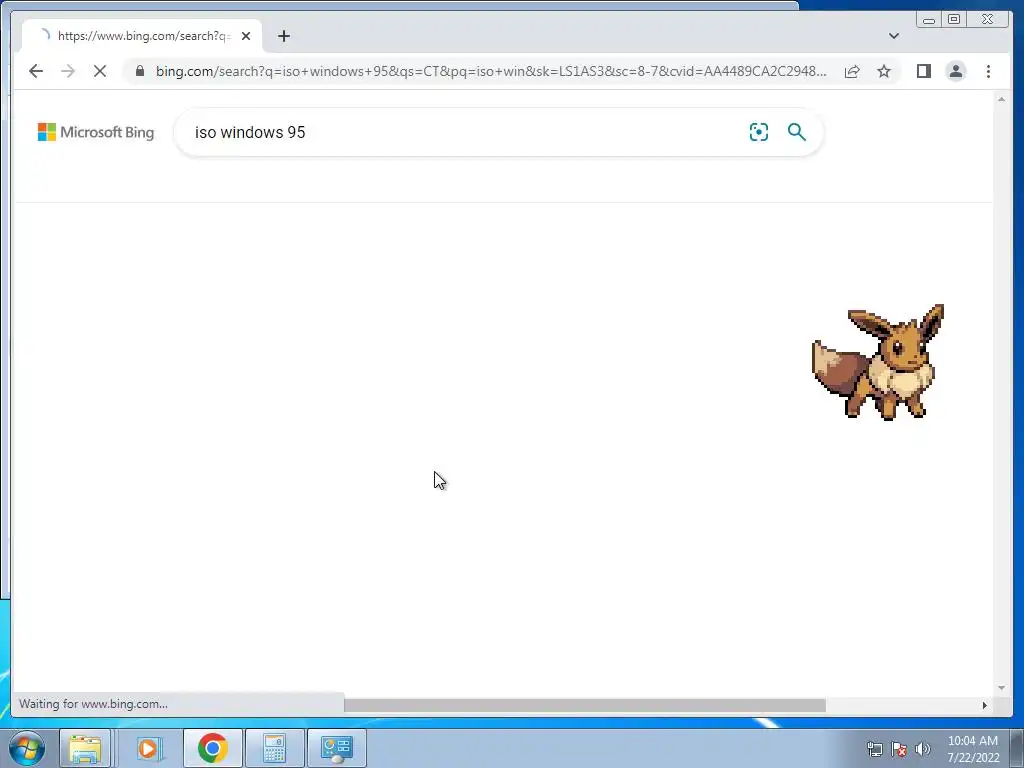Open a new tab with plus button
Screen dimensions: 1024x768
click(283, 36)
